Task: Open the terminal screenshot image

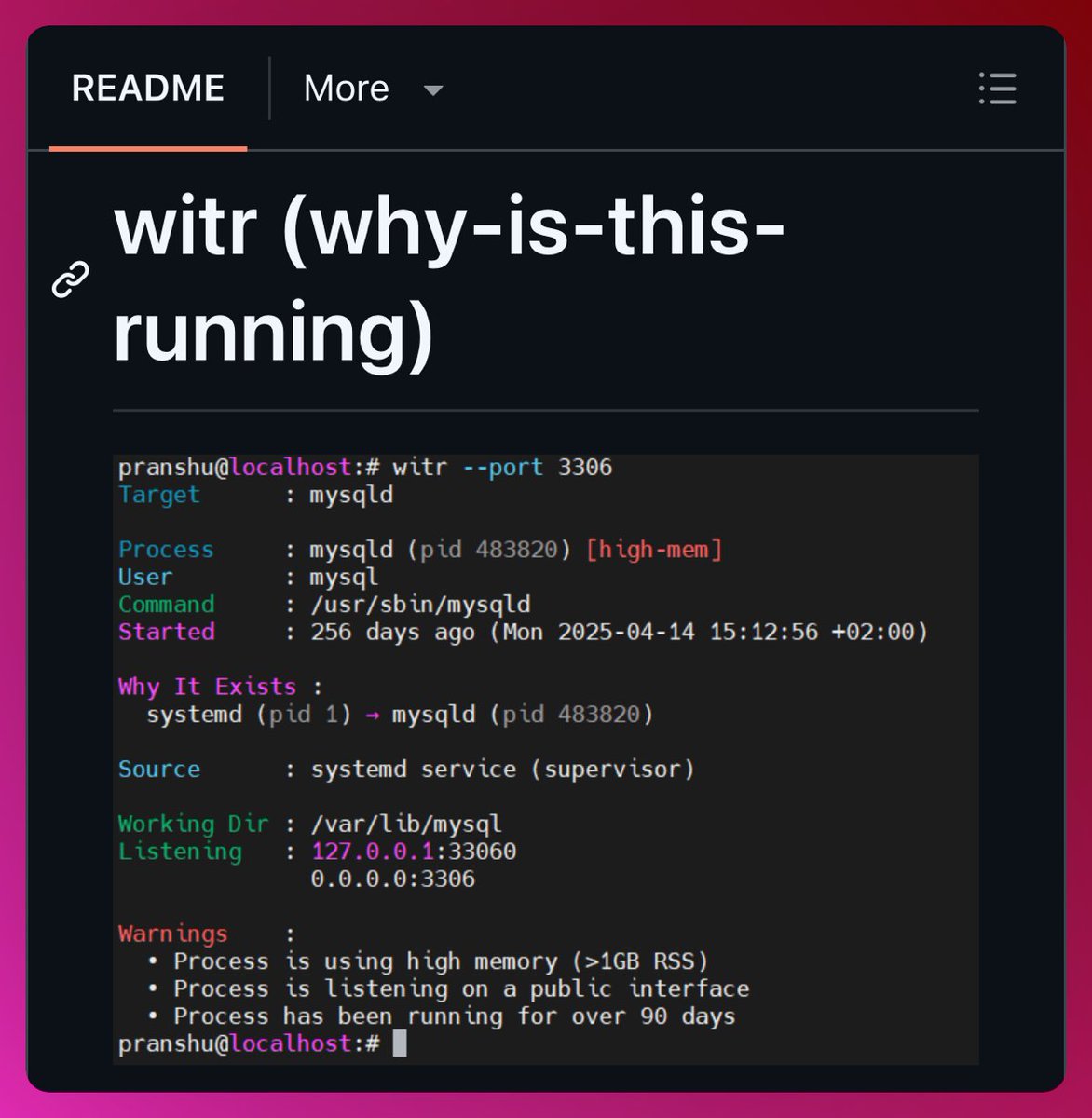Action: [x=546, y=759]
